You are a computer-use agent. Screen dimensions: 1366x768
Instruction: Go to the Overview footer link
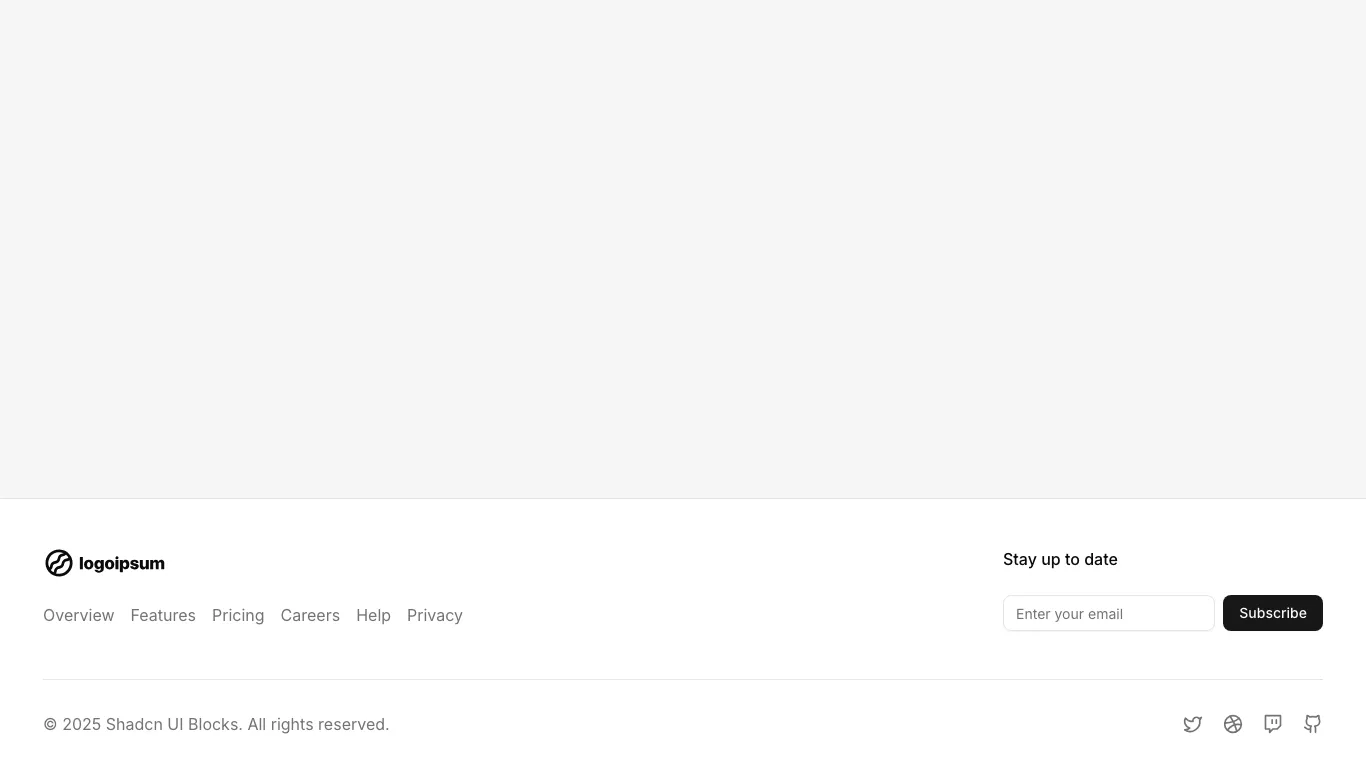point(79,615)
